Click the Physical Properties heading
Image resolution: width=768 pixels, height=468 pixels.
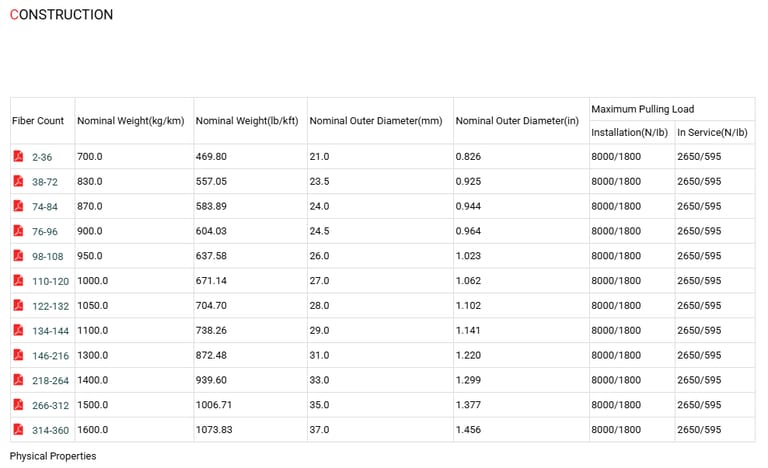coord(53,456)
